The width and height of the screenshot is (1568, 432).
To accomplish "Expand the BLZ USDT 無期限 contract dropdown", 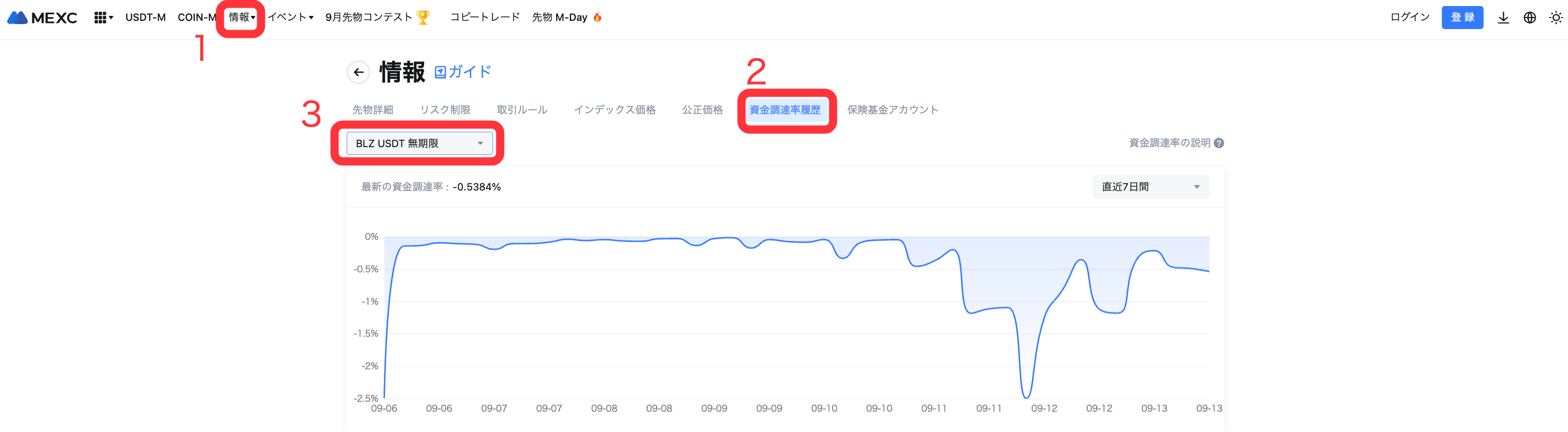I will [420, 143].
